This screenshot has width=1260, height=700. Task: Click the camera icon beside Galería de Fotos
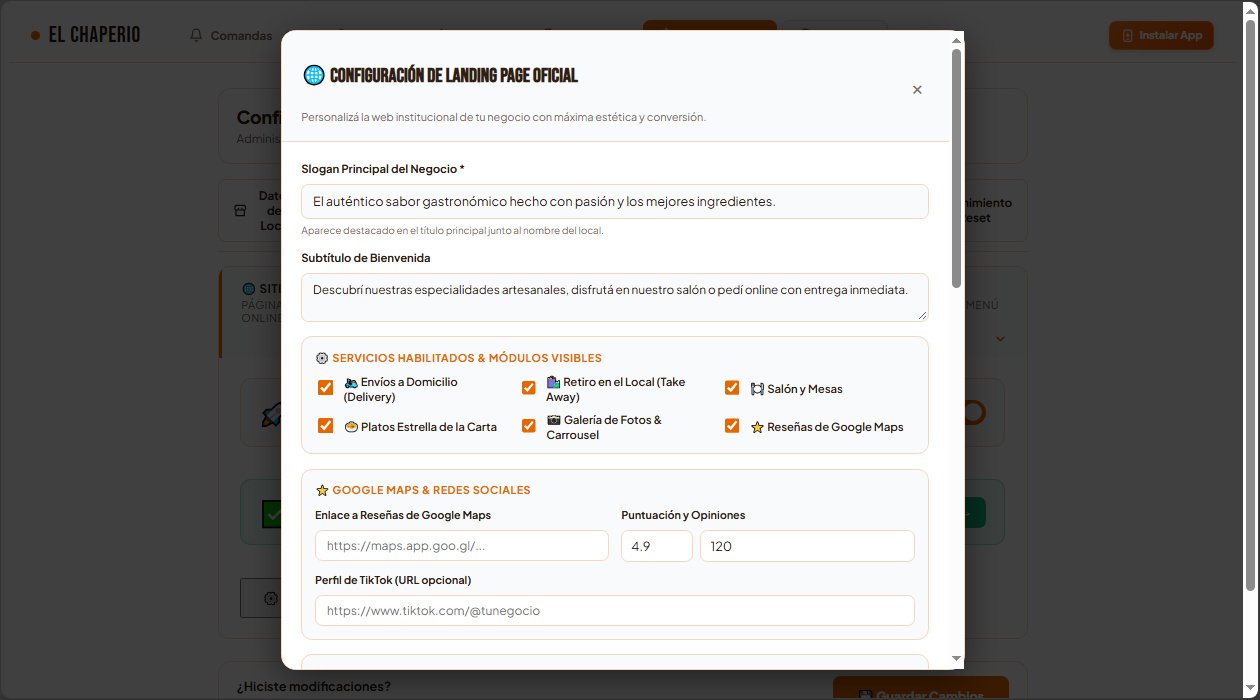(553, 420)
